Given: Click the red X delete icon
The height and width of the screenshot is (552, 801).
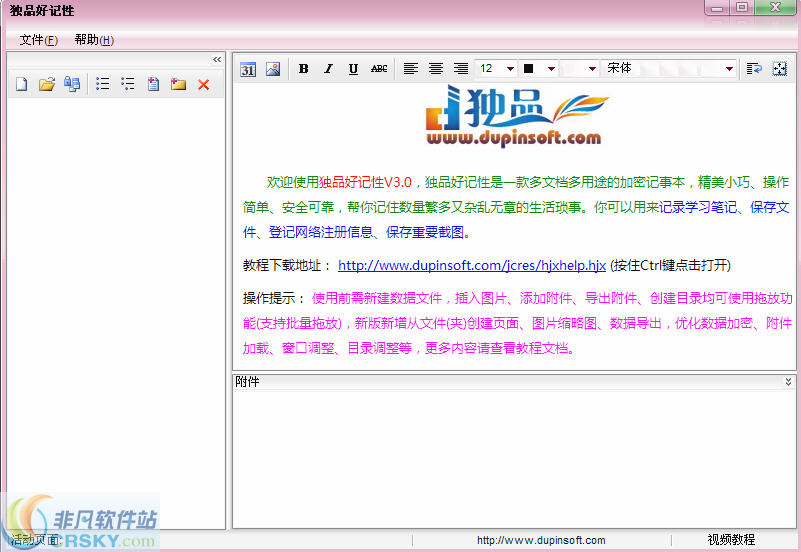Looking at the screenshot, I should (x=204, y=84).
